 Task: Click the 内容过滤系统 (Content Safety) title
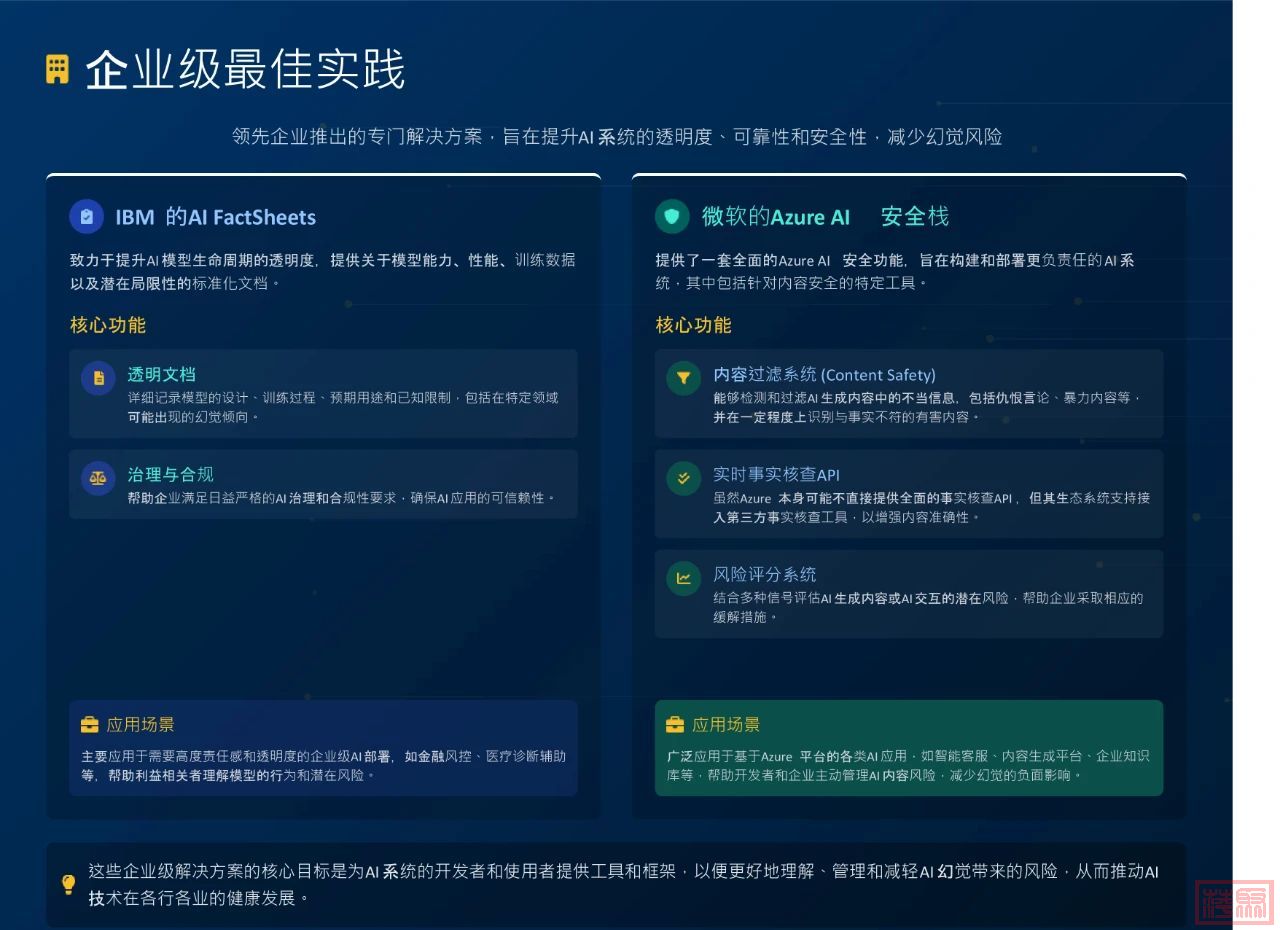824,375
